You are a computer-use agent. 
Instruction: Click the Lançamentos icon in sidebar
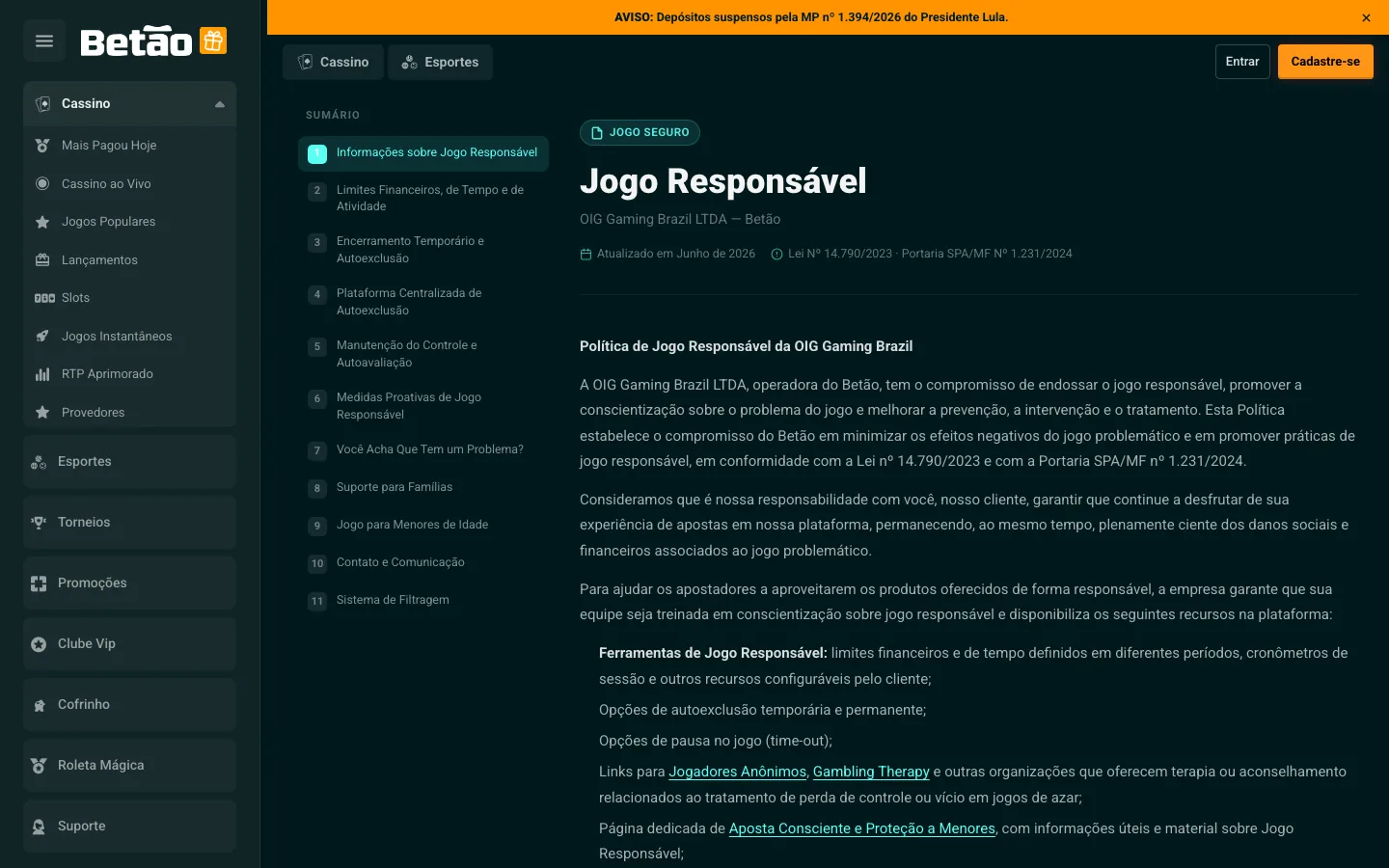(41, 260)
